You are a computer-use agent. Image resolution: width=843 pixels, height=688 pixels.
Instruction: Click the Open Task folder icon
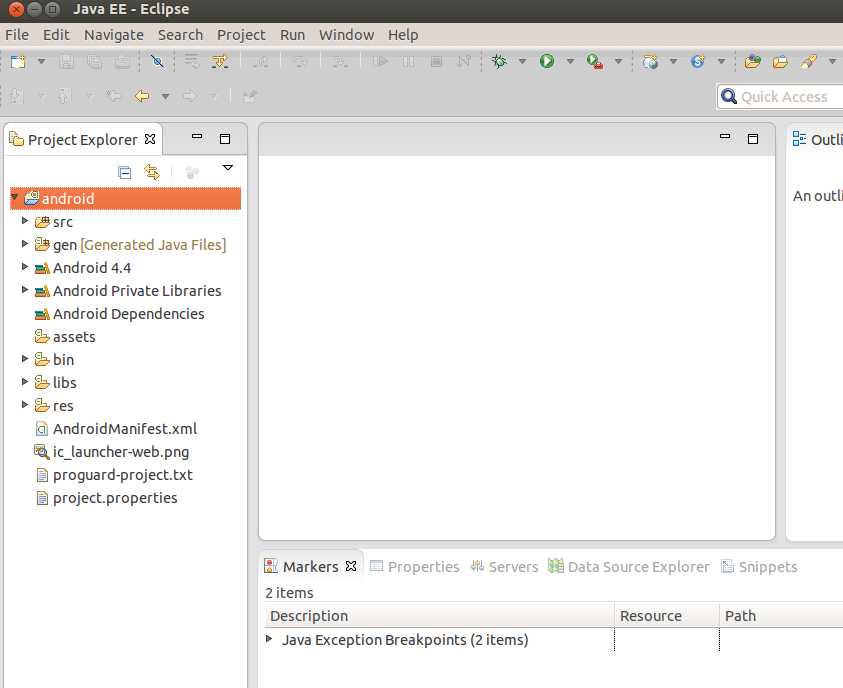coord(780,62)
